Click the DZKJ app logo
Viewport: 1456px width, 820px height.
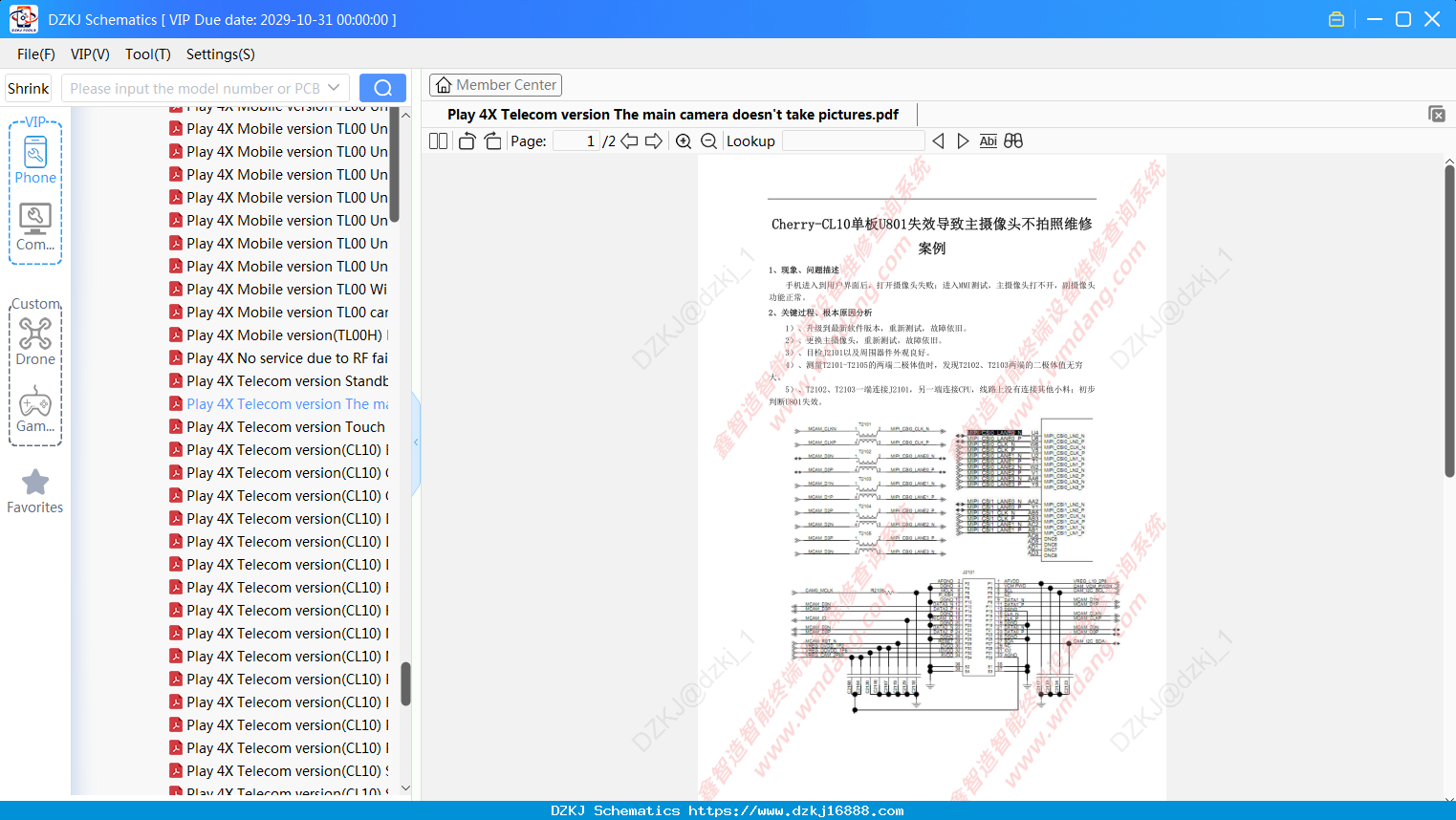click(23, 19)
